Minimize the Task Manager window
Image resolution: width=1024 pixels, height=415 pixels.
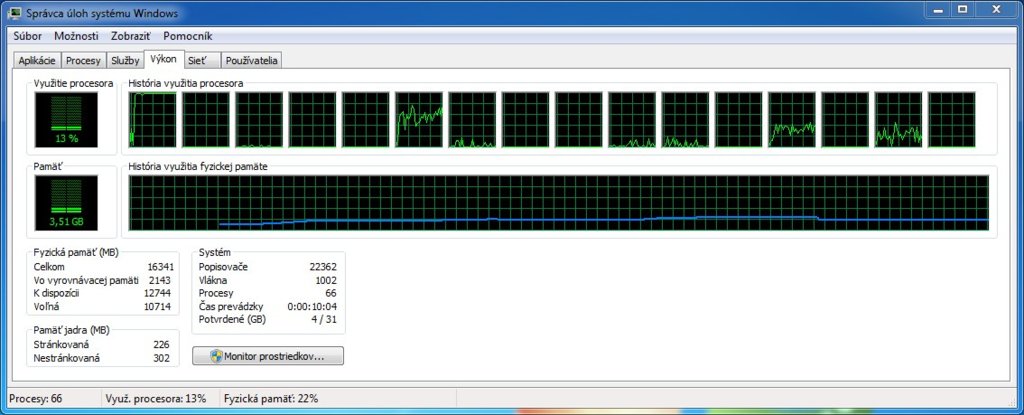click(936, 9)
